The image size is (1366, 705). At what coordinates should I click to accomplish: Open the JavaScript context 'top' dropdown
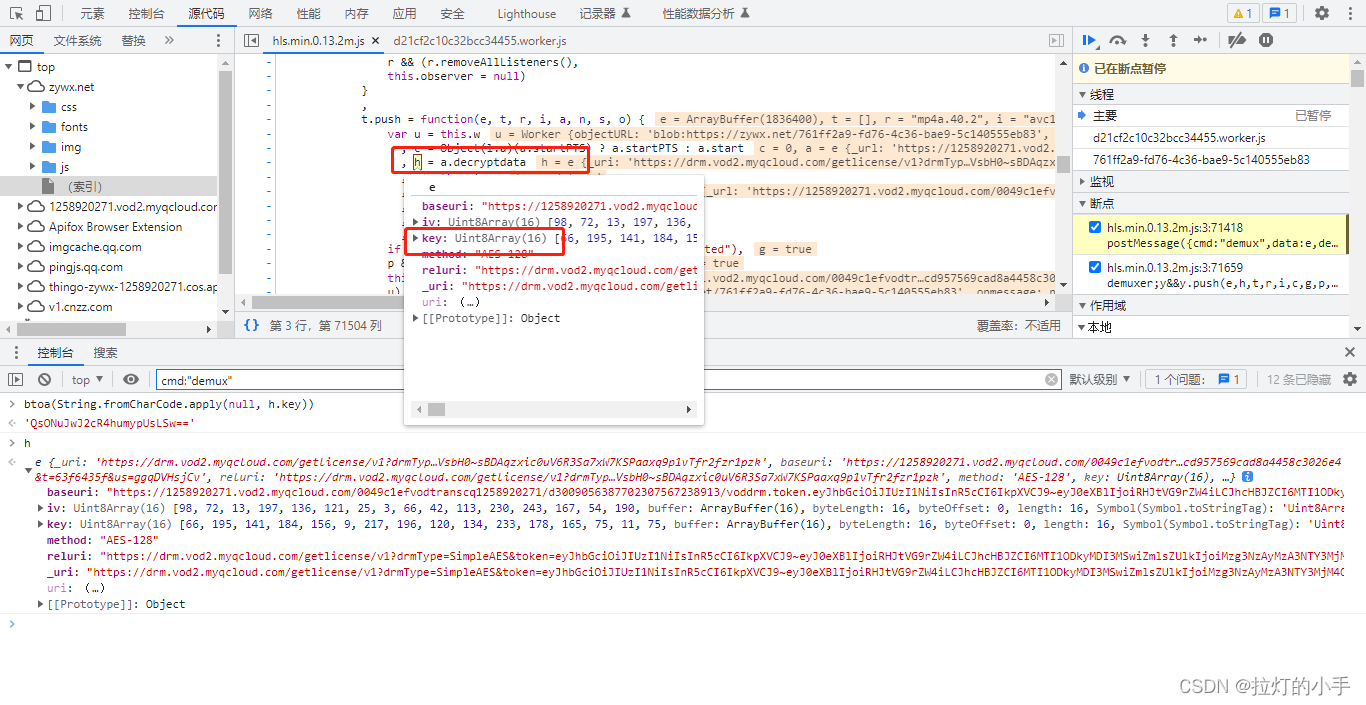coord(88,379)
